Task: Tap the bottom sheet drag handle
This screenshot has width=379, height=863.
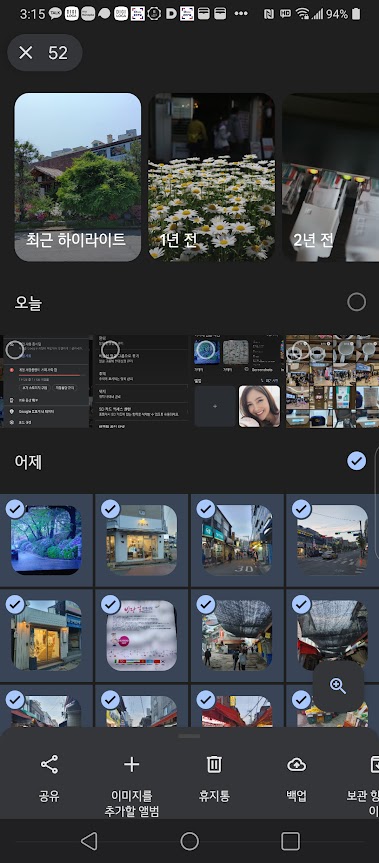Action: (190, 736)
